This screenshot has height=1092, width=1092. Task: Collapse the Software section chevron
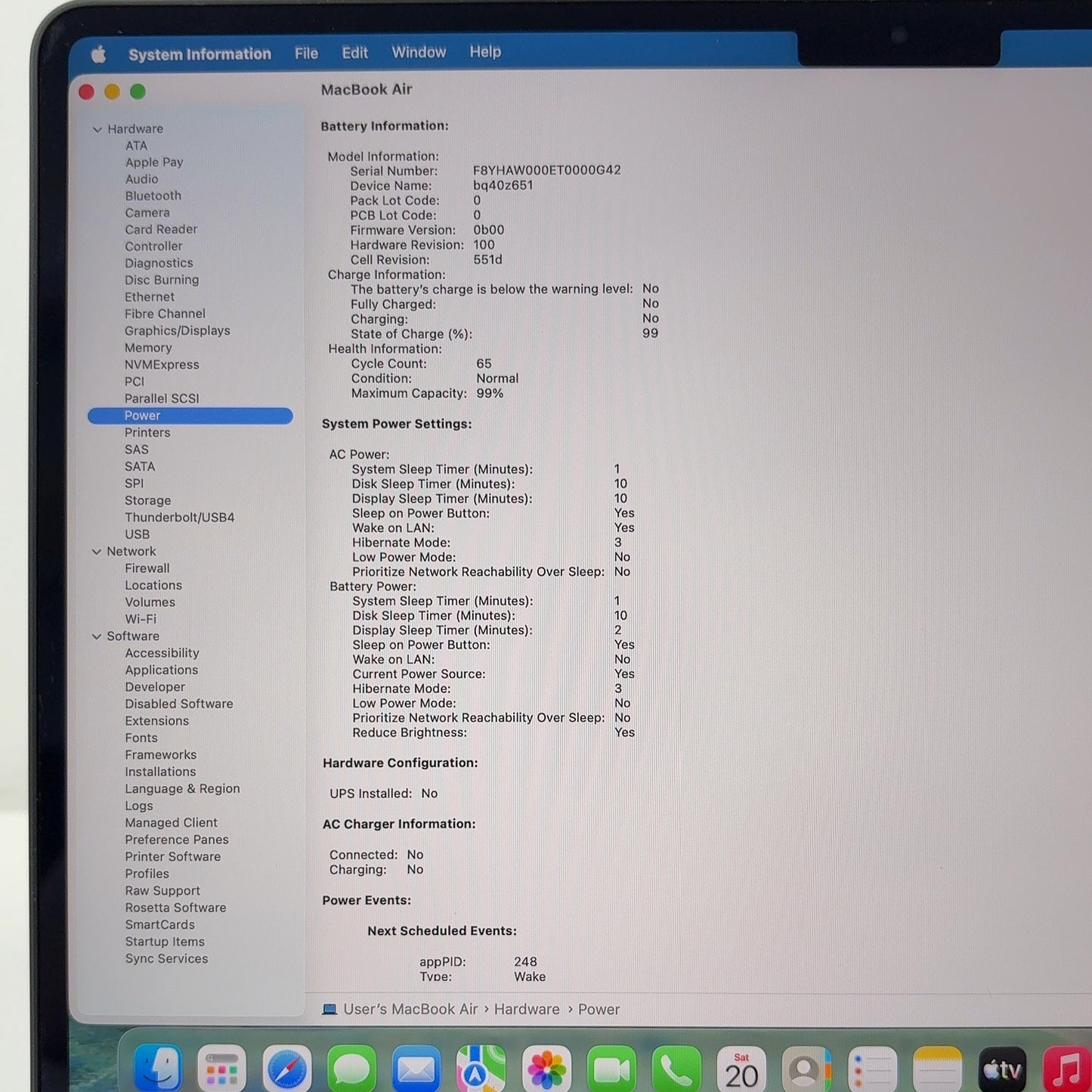tap(97, 636)
